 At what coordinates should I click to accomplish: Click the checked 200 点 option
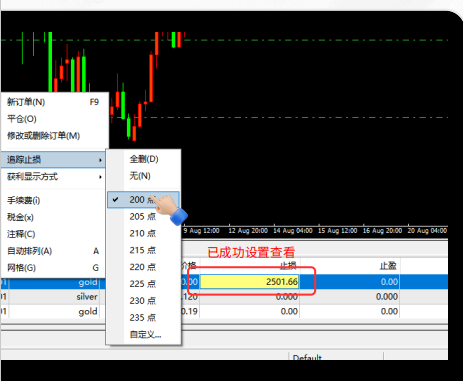[x=144, y=200]
